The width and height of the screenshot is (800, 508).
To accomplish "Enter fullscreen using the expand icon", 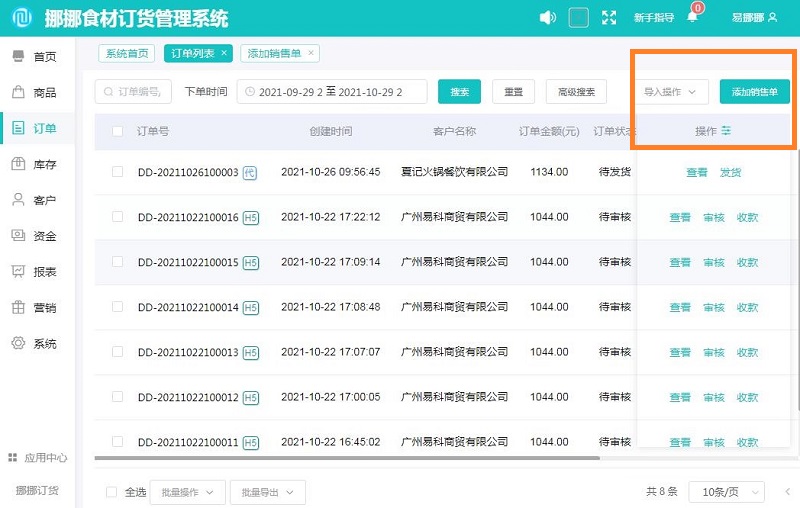I will click(x=609, y=17).
